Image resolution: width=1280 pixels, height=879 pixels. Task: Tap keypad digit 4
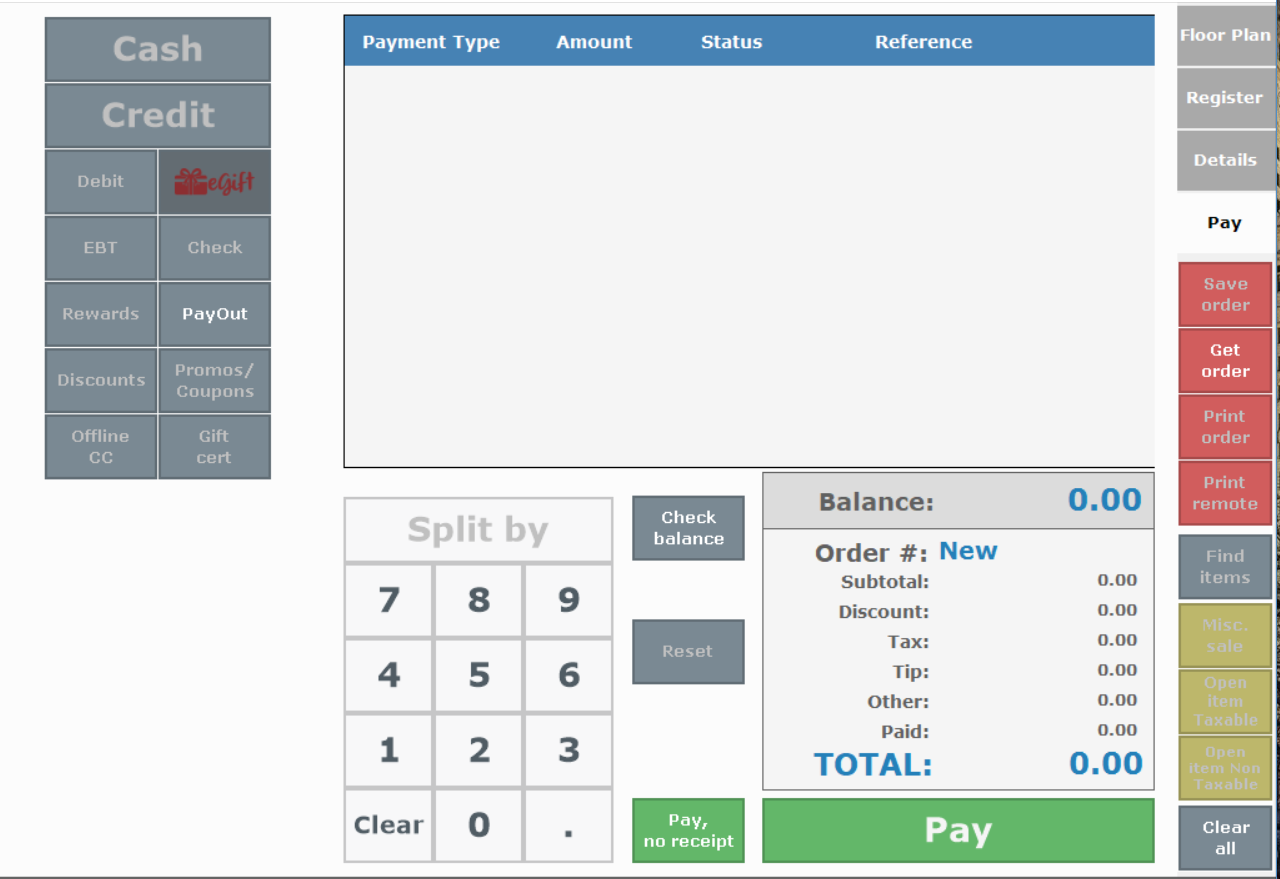point(389,675)
